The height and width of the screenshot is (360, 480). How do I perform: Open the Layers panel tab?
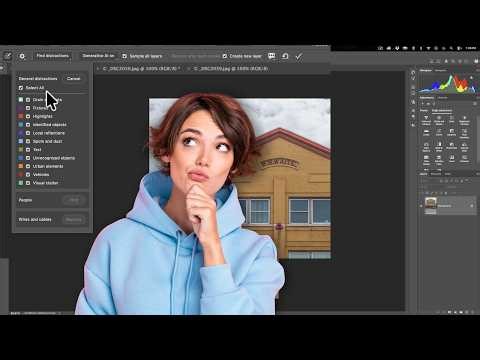click(x=423, y=174)
